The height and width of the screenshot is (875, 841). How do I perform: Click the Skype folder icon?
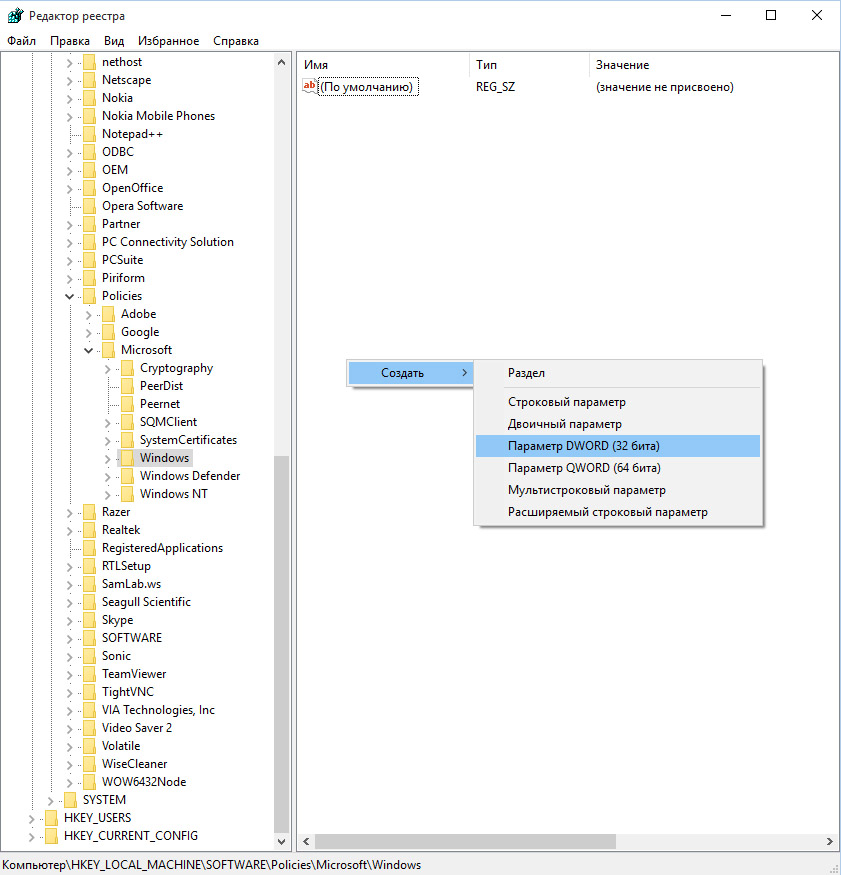(89, 620)
